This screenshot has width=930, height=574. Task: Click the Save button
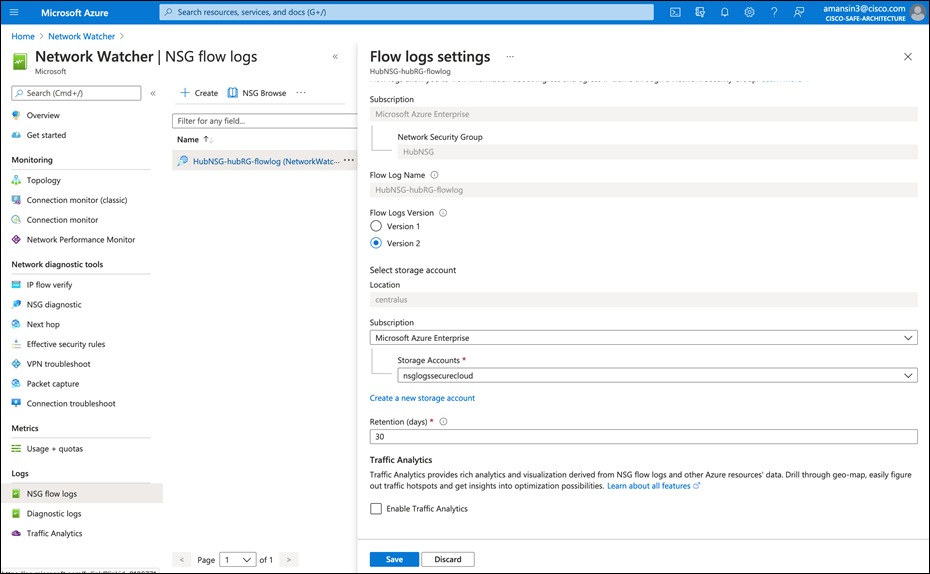(x=394, y=559)
